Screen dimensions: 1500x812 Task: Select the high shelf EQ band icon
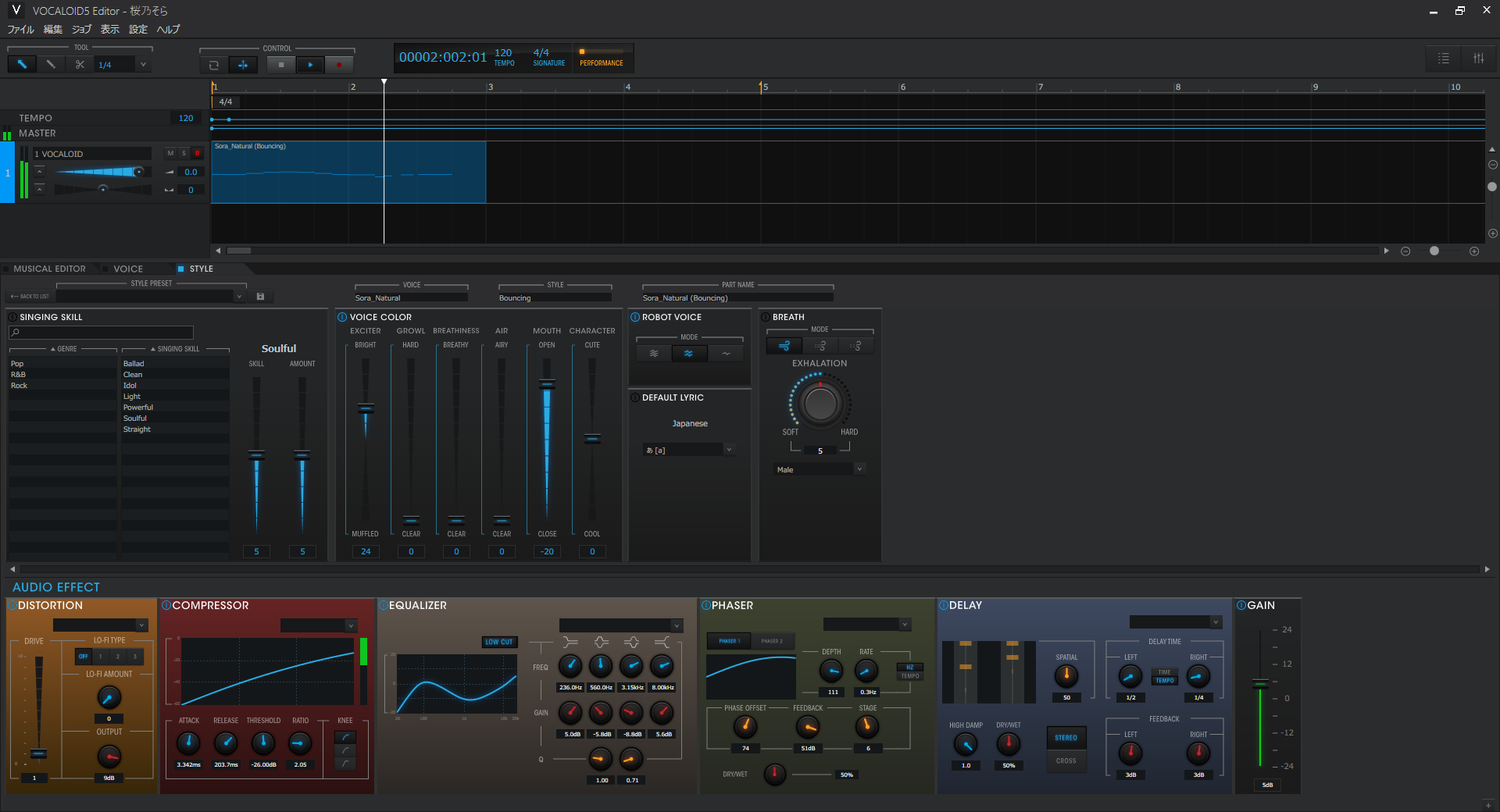(662, 642)
